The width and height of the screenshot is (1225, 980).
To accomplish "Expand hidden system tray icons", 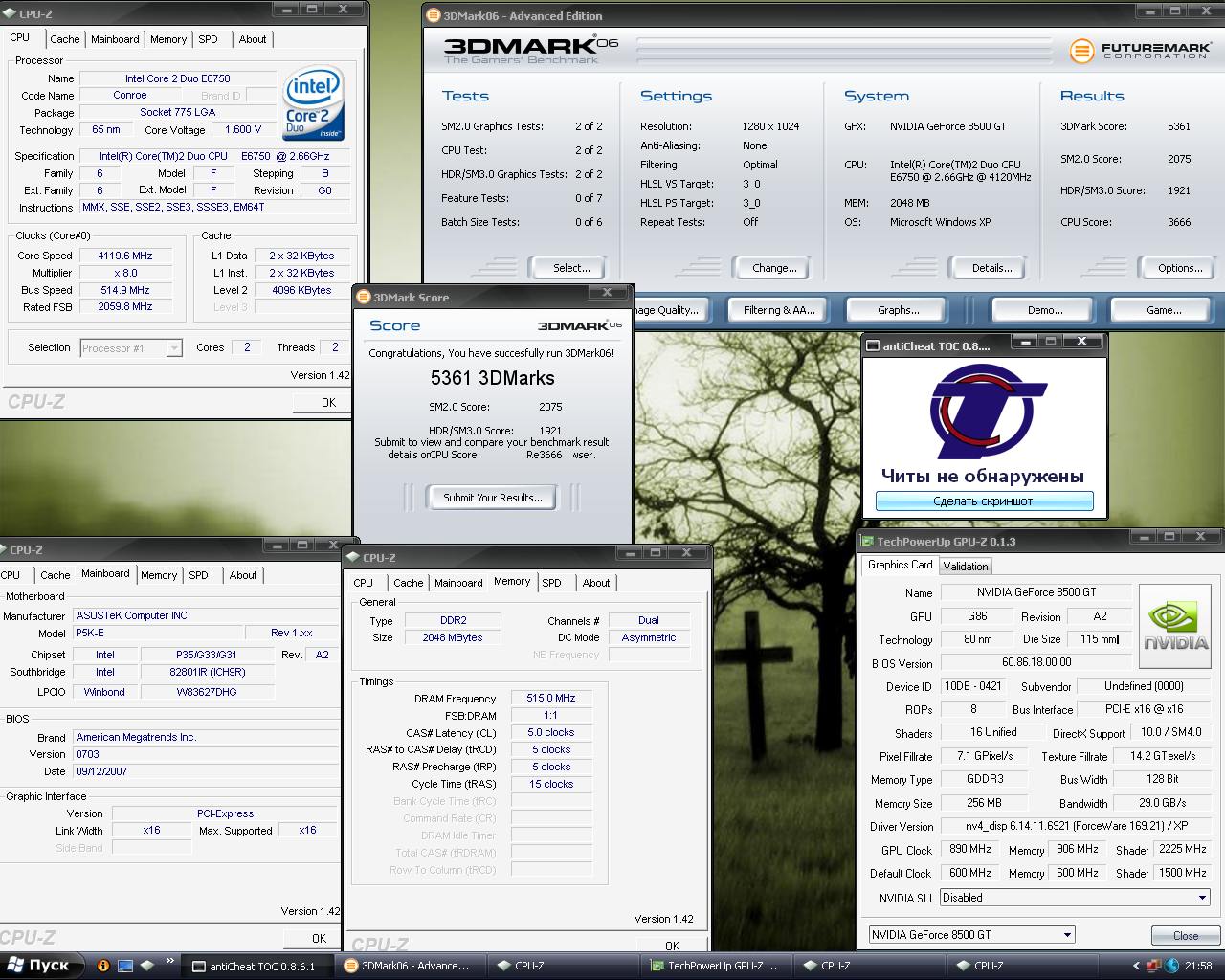I will click(x=1136, y=966).
